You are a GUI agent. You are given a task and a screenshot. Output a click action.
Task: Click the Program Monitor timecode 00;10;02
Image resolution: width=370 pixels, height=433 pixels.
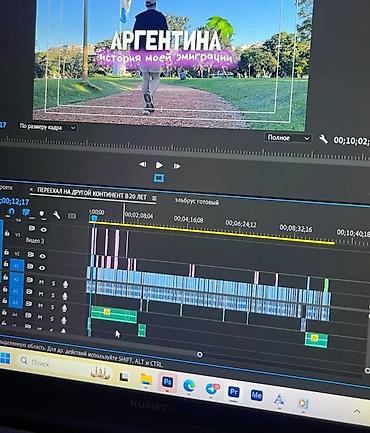(x=352, y=141)
